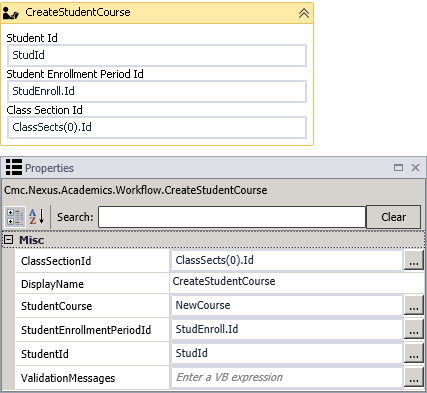The height and width of the screenshot is (393, 427).
Task: Edit StudentEnrollmentPeriodId value StudEnroll.Id in properties
Action: [287, 329]
